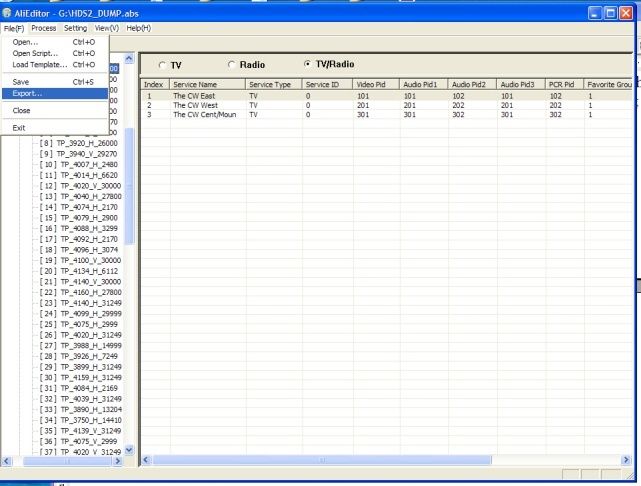641x486 pixels.
Task: Click the table horizontal scroll right arrow
Action: click(626, 460)
